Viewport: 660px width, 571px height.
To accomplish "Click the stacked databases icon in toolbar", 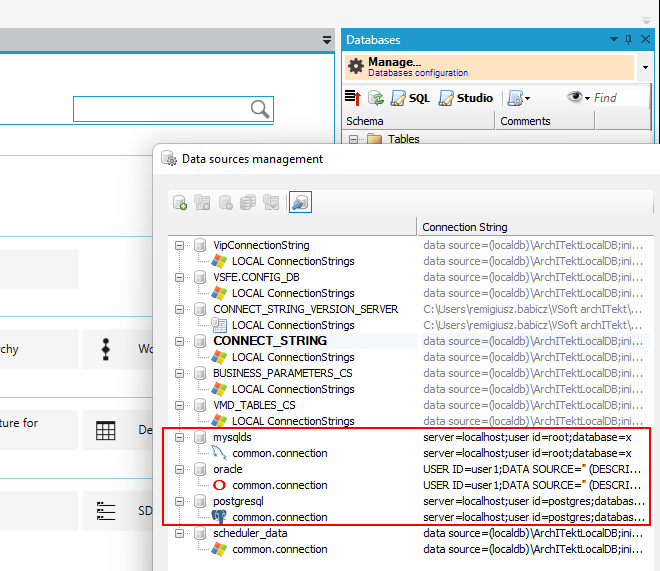I will (248, 202).
